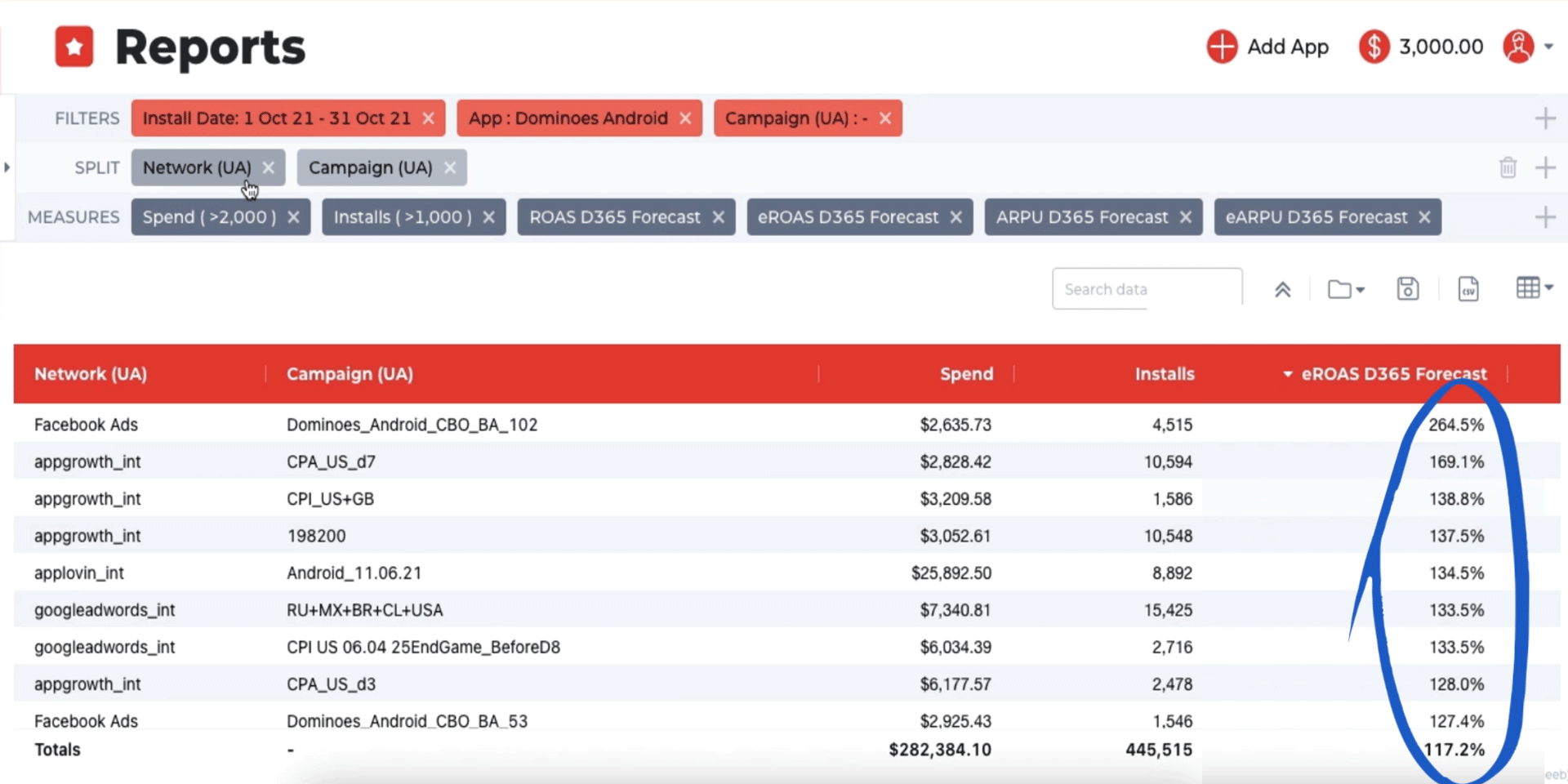
Task: Remove the eROAS D365 Forecast measure
Action: [x=956, y=216]
